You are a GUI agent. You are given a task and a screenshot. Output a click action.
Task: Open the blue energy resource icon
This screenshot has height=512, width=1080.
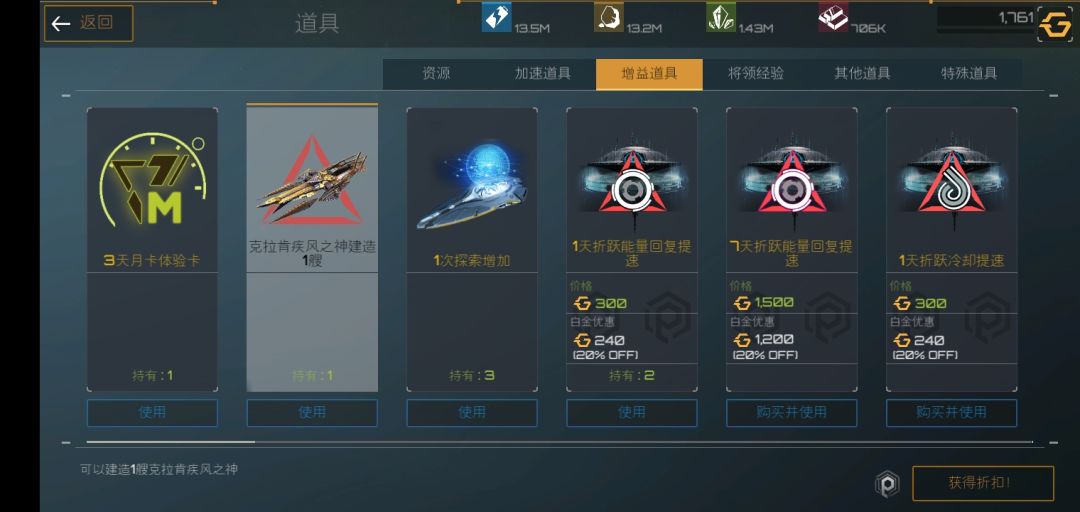497,17
